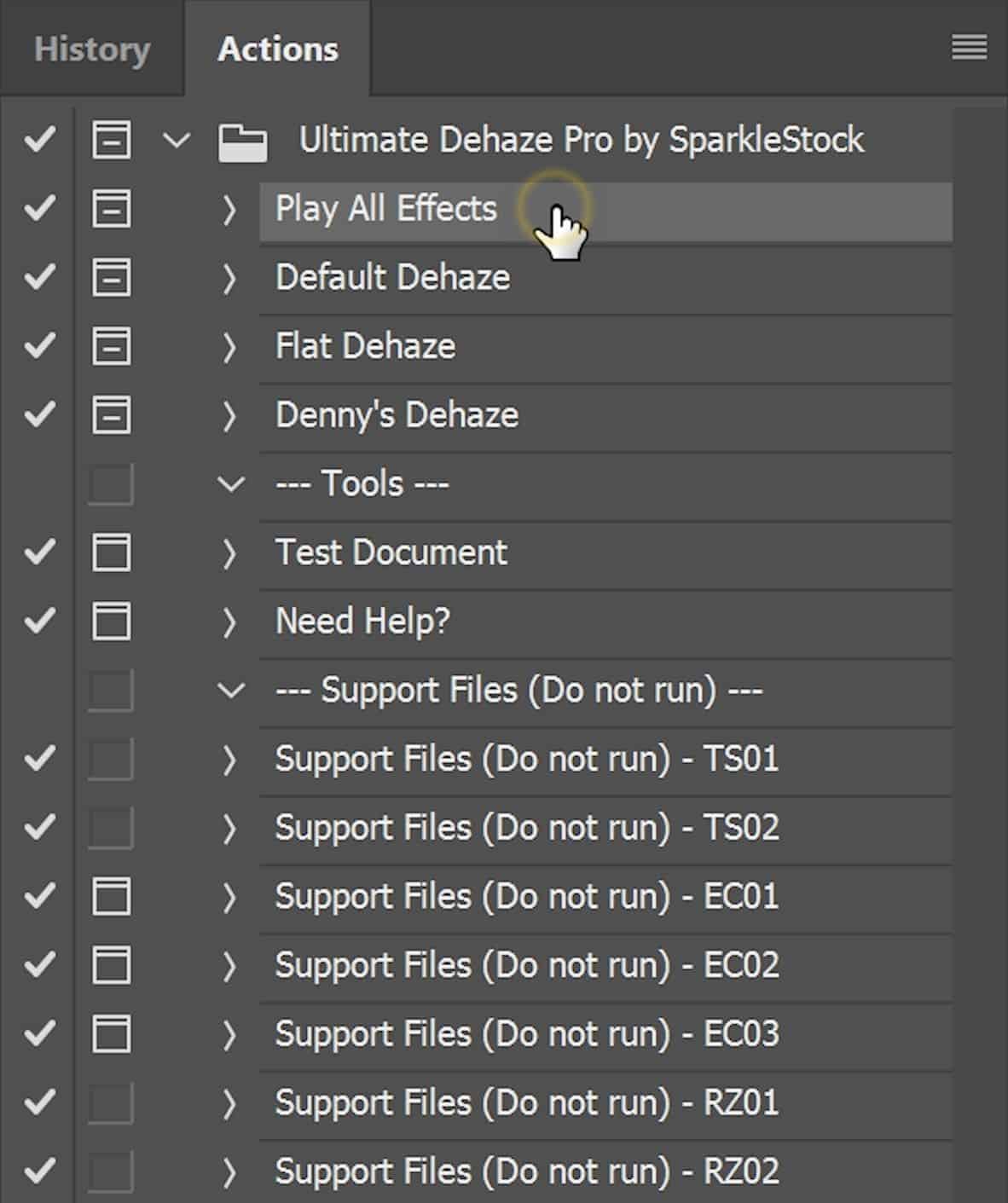This screenshot has width=1008, height=1203.
Task: Click the Ultimate Dehaze Pro folder icon
Action: tap(242, 142)
